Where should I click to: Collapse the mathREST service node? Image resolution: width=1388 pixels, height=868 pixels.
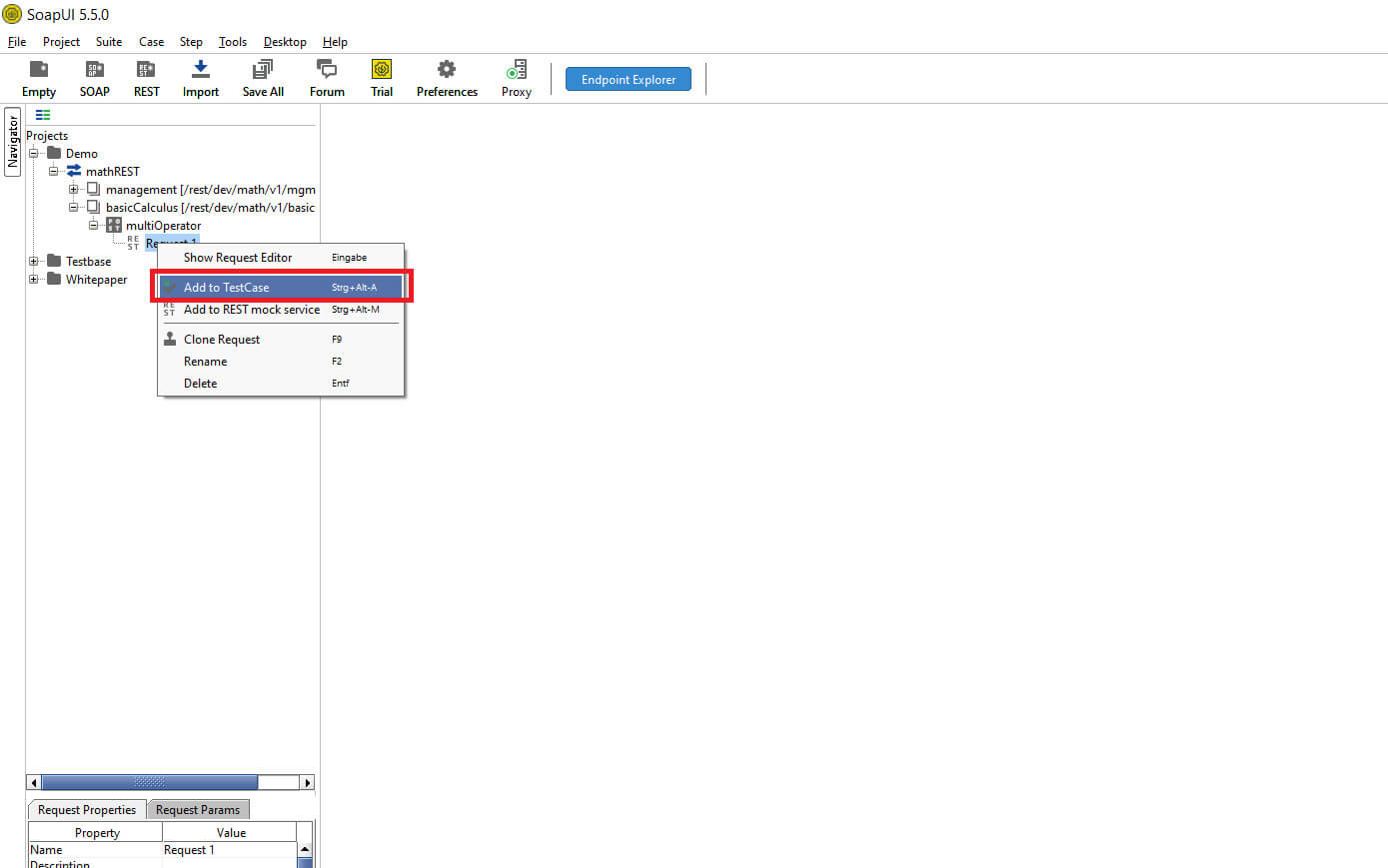point(53,172)
